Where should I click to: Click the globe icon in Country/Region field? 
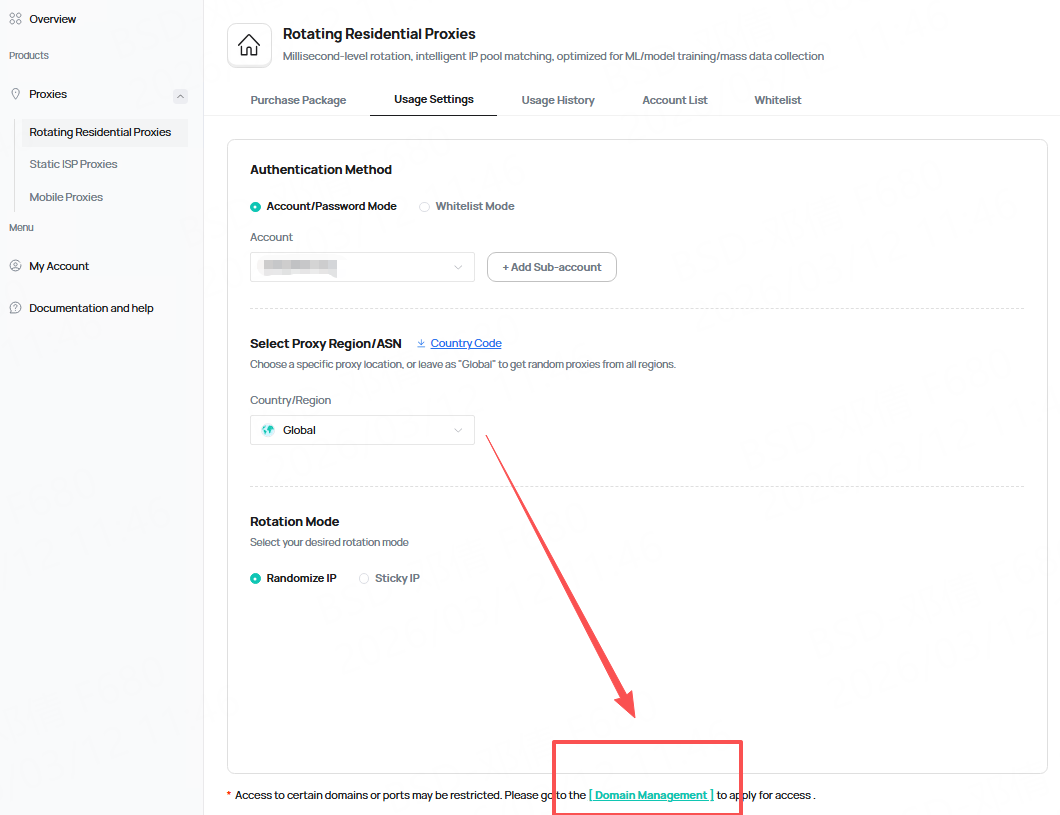pyautogui.click(x=268, y=430)
